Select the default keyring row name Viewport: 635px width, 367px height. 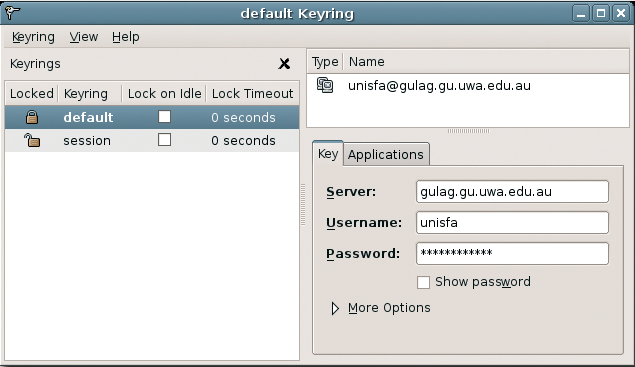[x=88, y=117]
